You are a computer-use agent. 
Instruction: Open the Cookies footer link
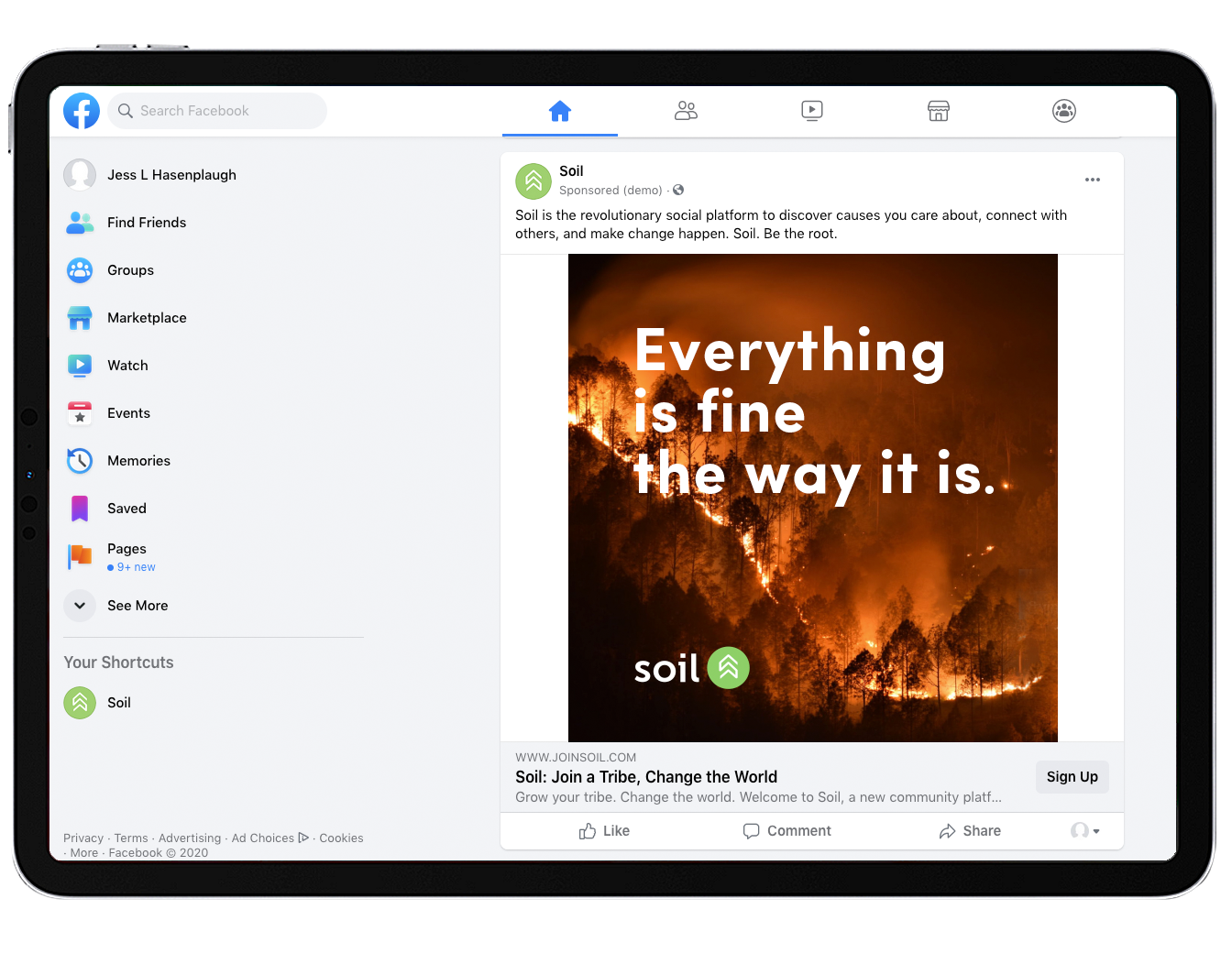click(x=342, y=838)
